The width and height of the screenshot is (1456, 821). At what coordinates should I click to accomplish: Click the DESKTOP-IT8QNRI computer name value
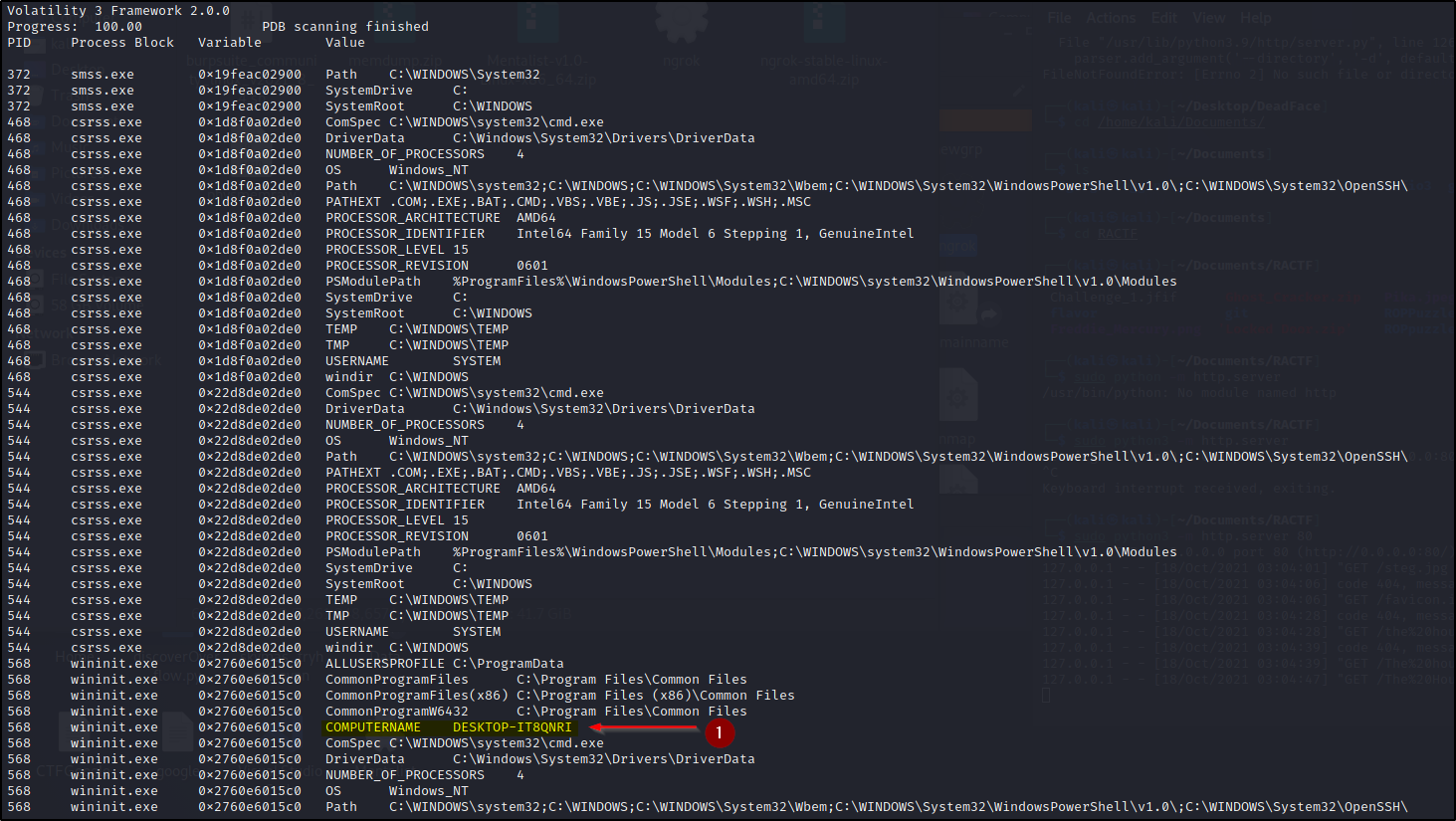click(x=513, y=727)
